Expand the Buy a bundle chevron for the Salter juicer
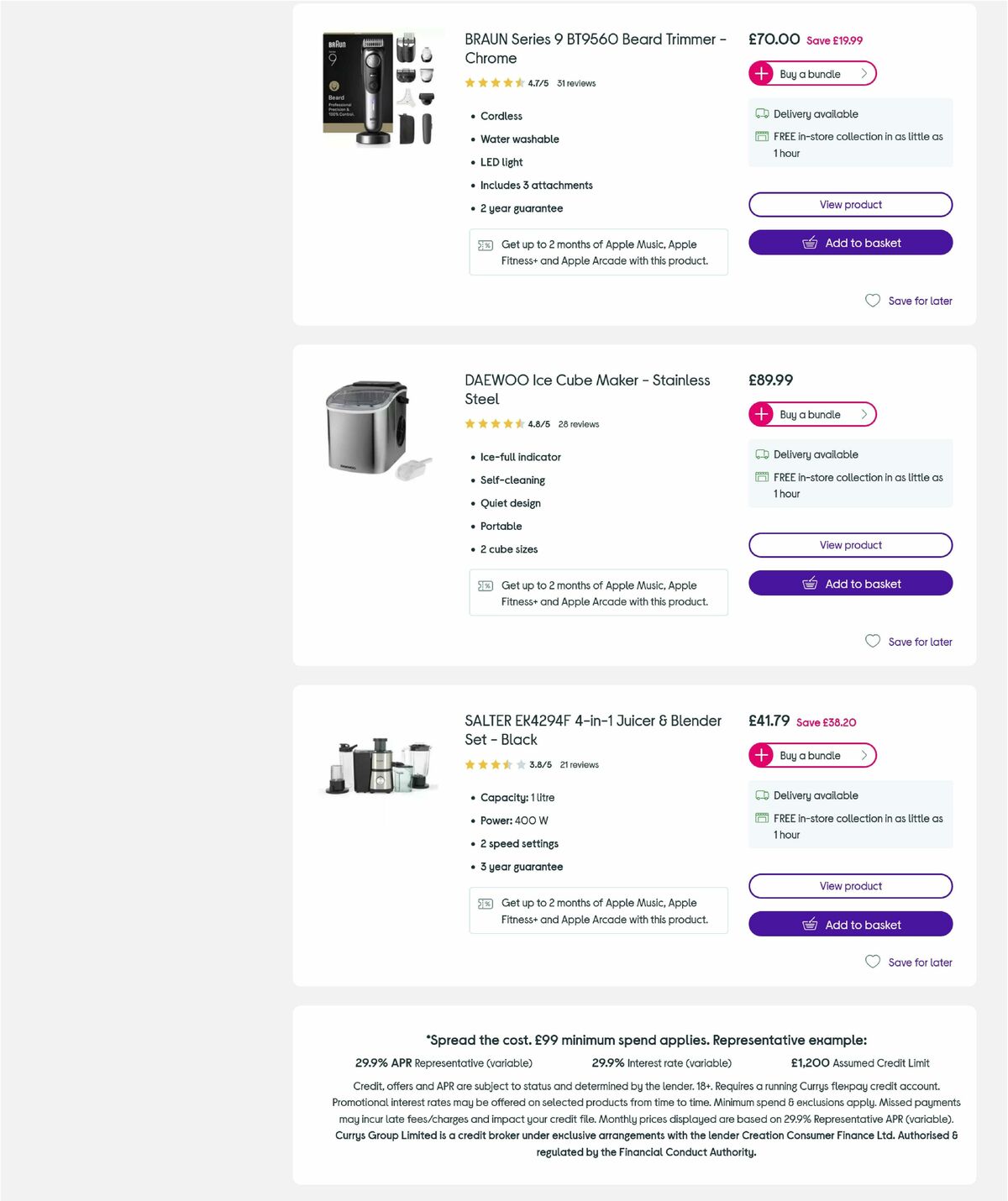Image resolution: width=1008 pixels, height=1201 pixels. 864,755
